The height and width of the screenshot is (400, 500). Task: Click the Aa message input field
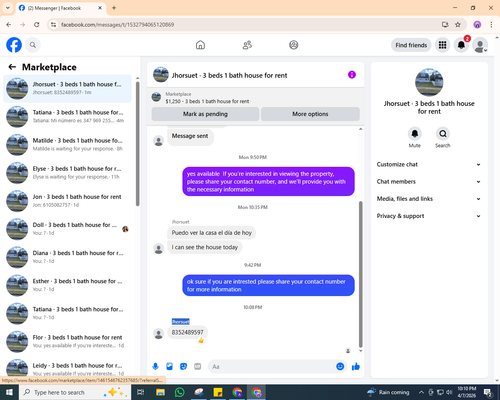click(x=272, y=367)
